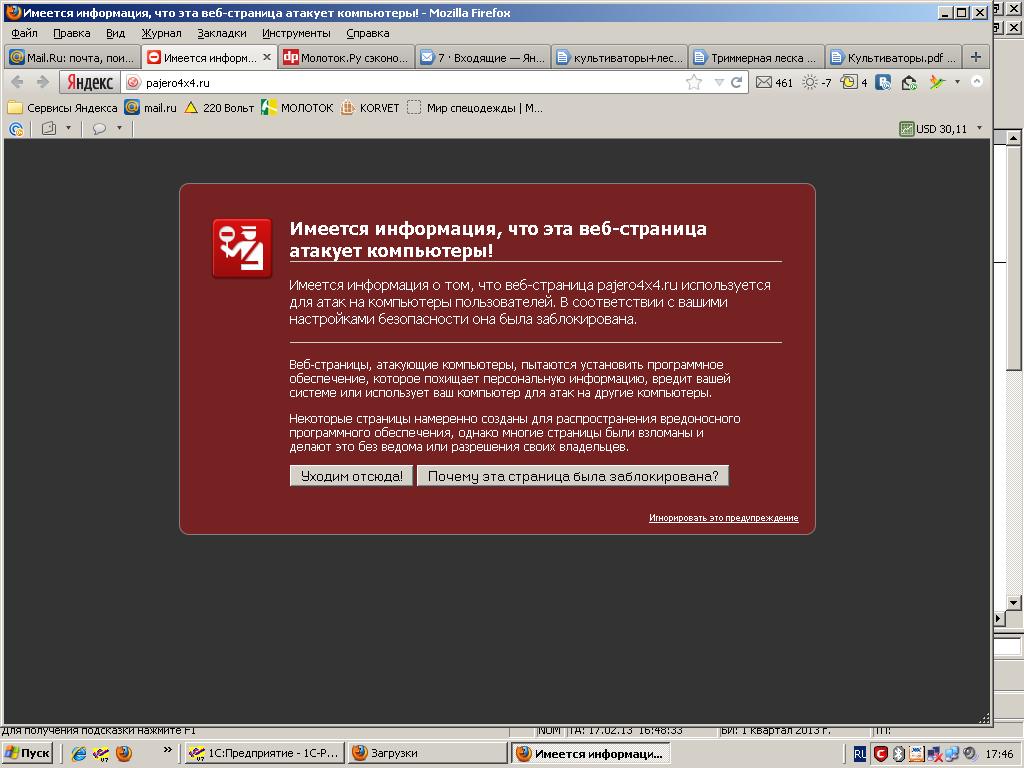
Task: Click the volume speaker tray icon
Action: point(970,754)
